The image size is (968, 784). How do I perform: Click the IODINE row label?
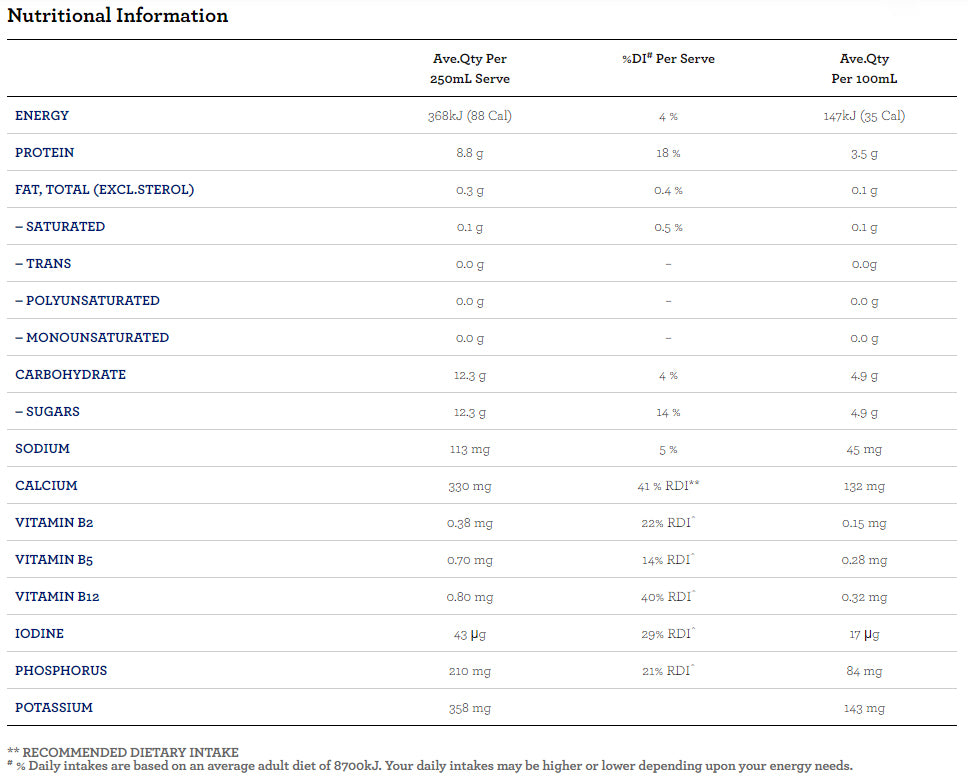pyautogui.click(x=39, y=634)
